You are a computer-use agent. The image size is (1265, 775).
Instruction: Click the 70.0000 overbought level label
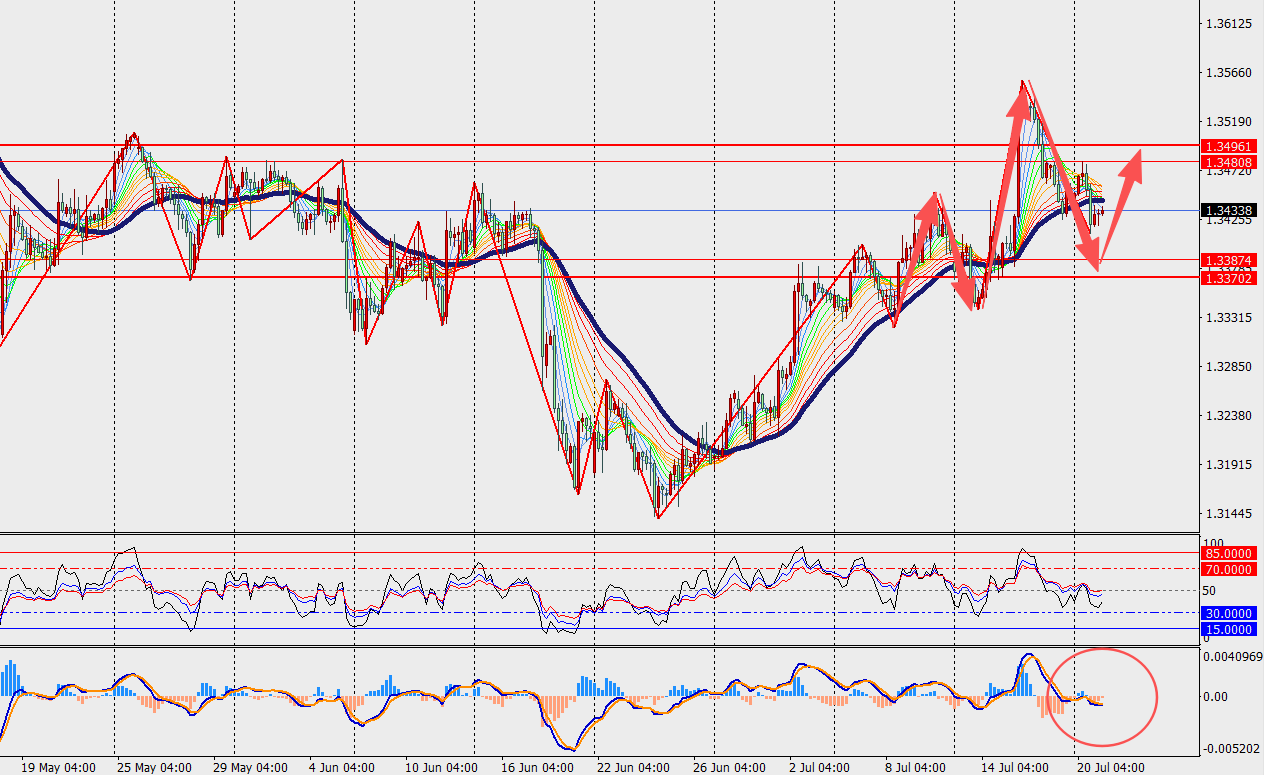point(1229,569)
